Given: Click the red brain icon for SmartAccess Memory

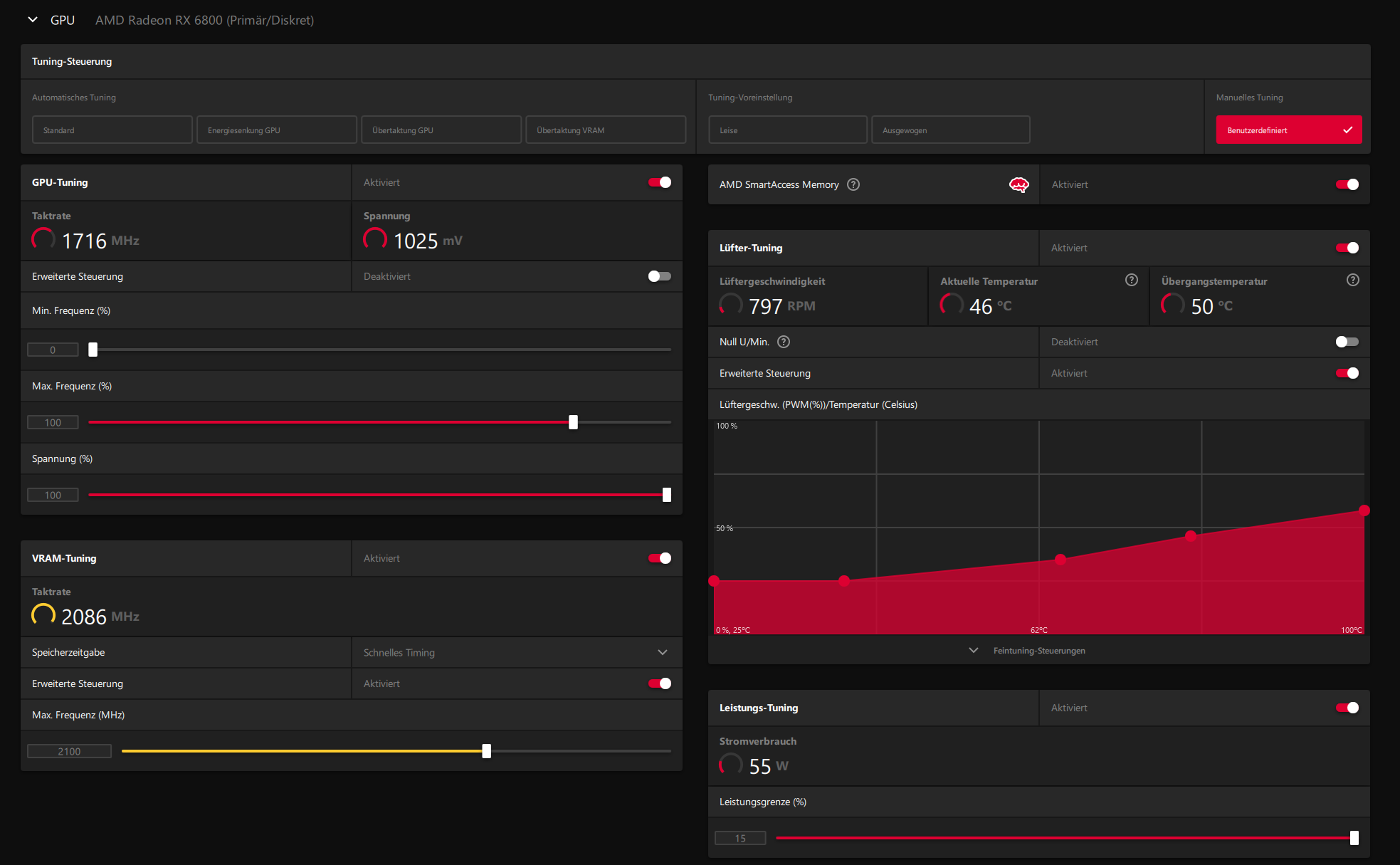Looking at the screenshot, I should tap(1019, 185).
